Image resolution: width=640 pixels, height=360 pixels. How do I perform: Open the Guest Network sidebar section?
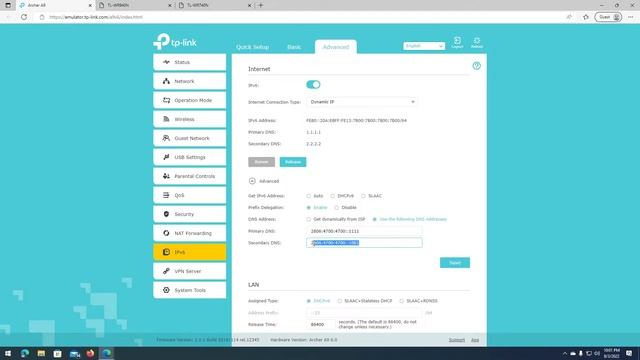click(x=189, y=138)
